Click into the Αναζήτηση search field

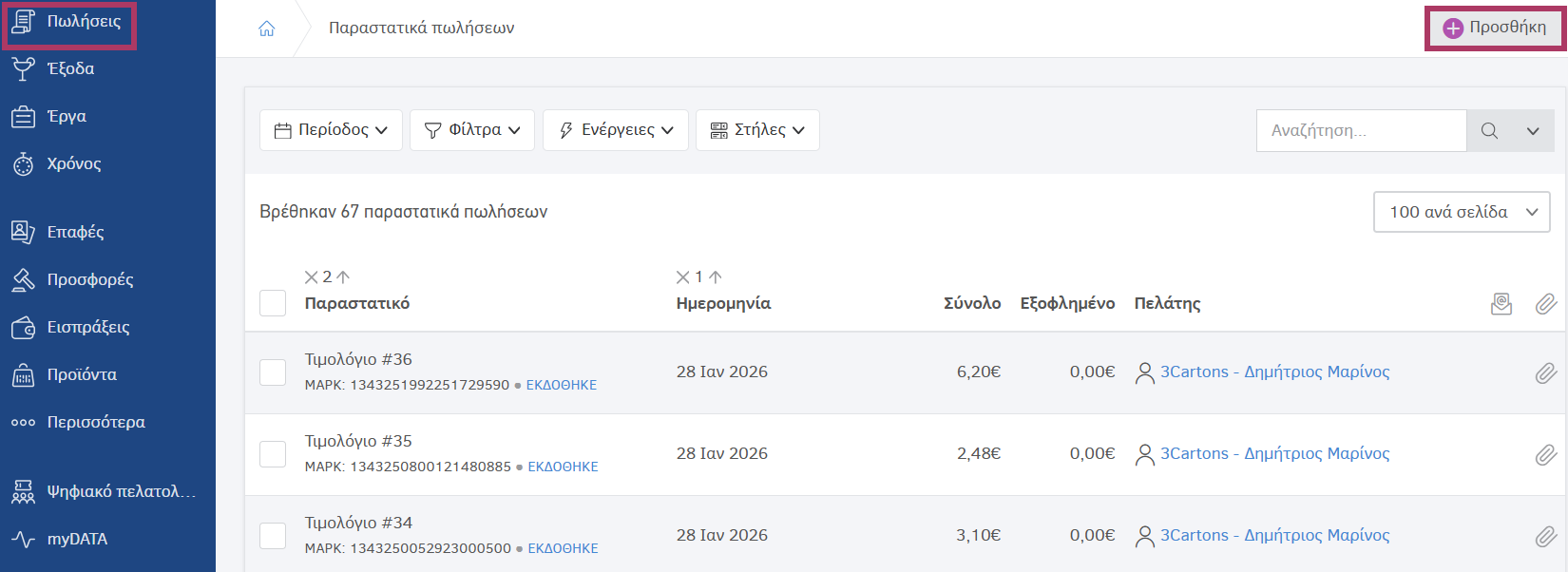click(1361, 130)
